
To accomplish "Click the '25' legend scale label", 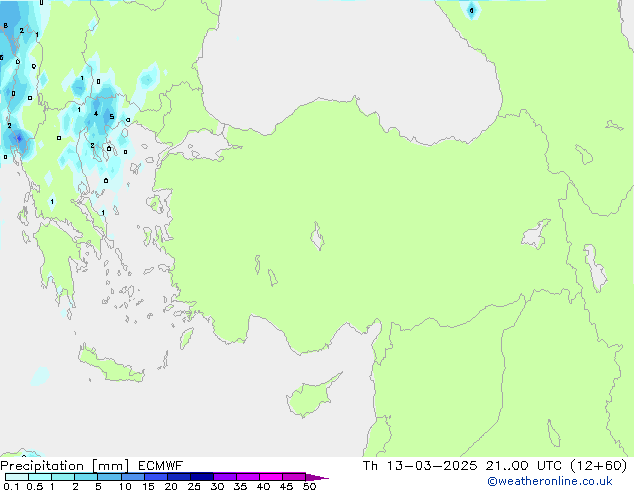I will [x=194, y=486].
